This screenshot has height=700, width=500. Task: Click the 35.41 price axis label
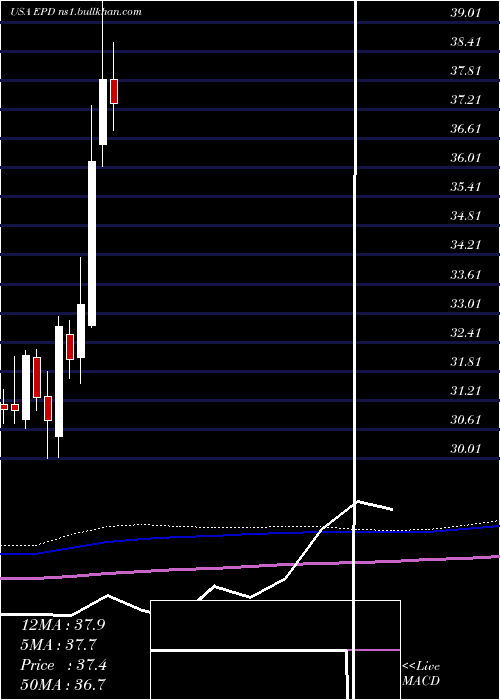[x=466, y=187]
